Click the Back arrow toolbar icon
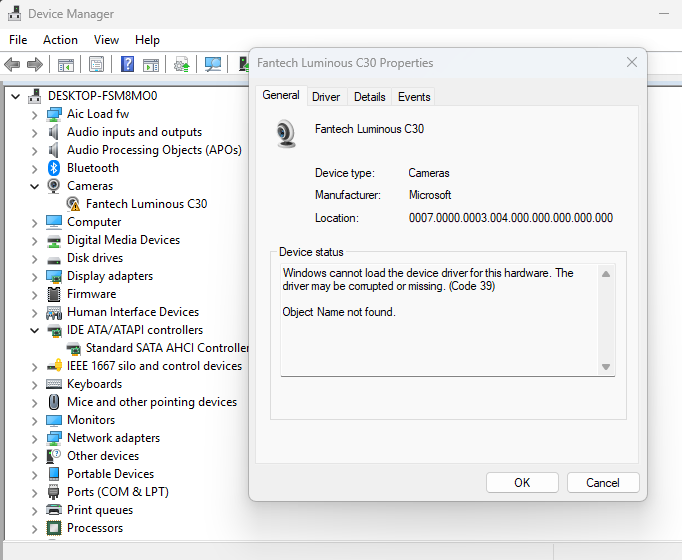682x560 pixels. point(12,65)
